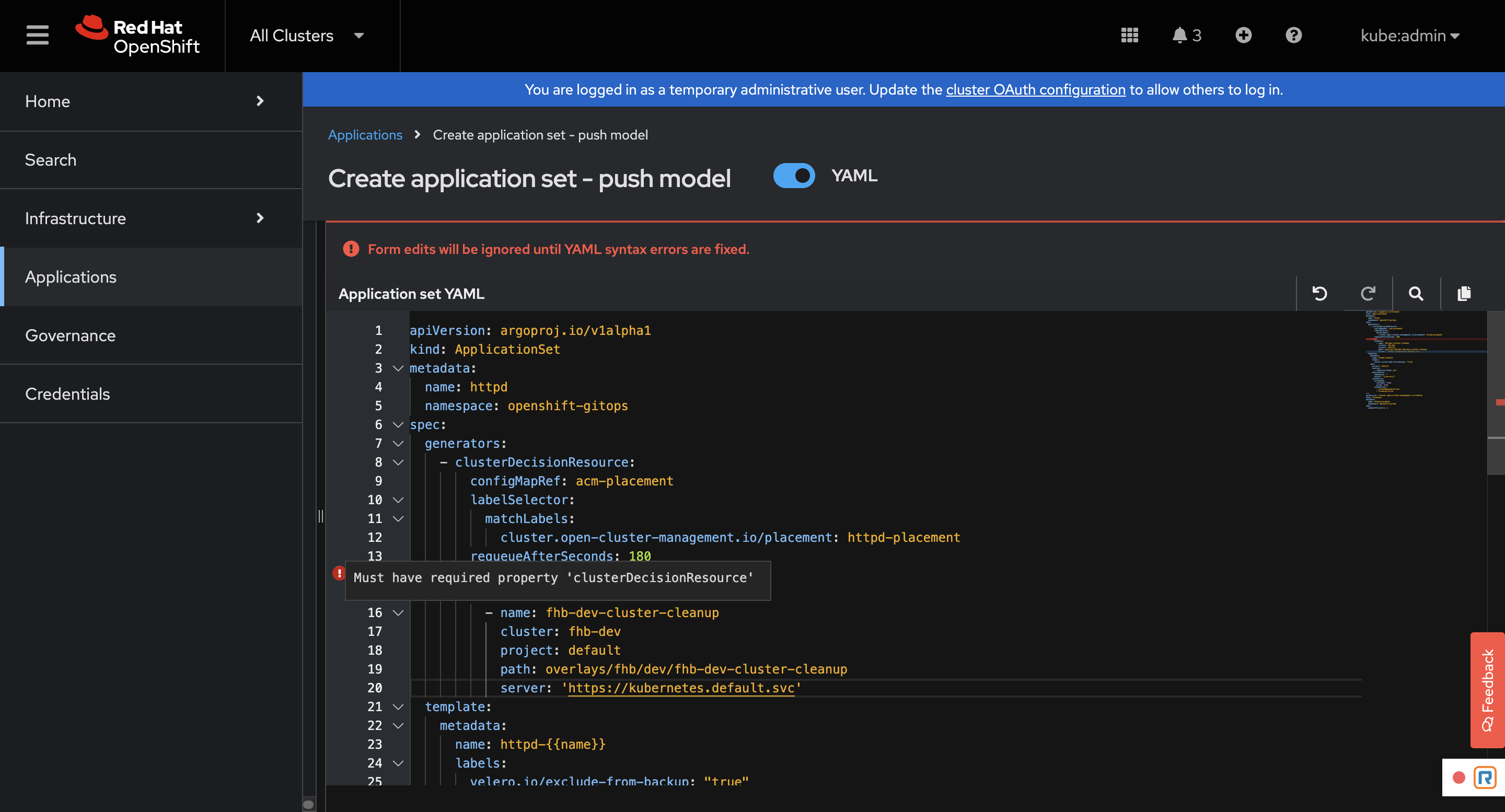Viewport: 1505px width, 812px height.
Task: Follow the cluster OAuth configuration link
Action: click(1035, 89)
